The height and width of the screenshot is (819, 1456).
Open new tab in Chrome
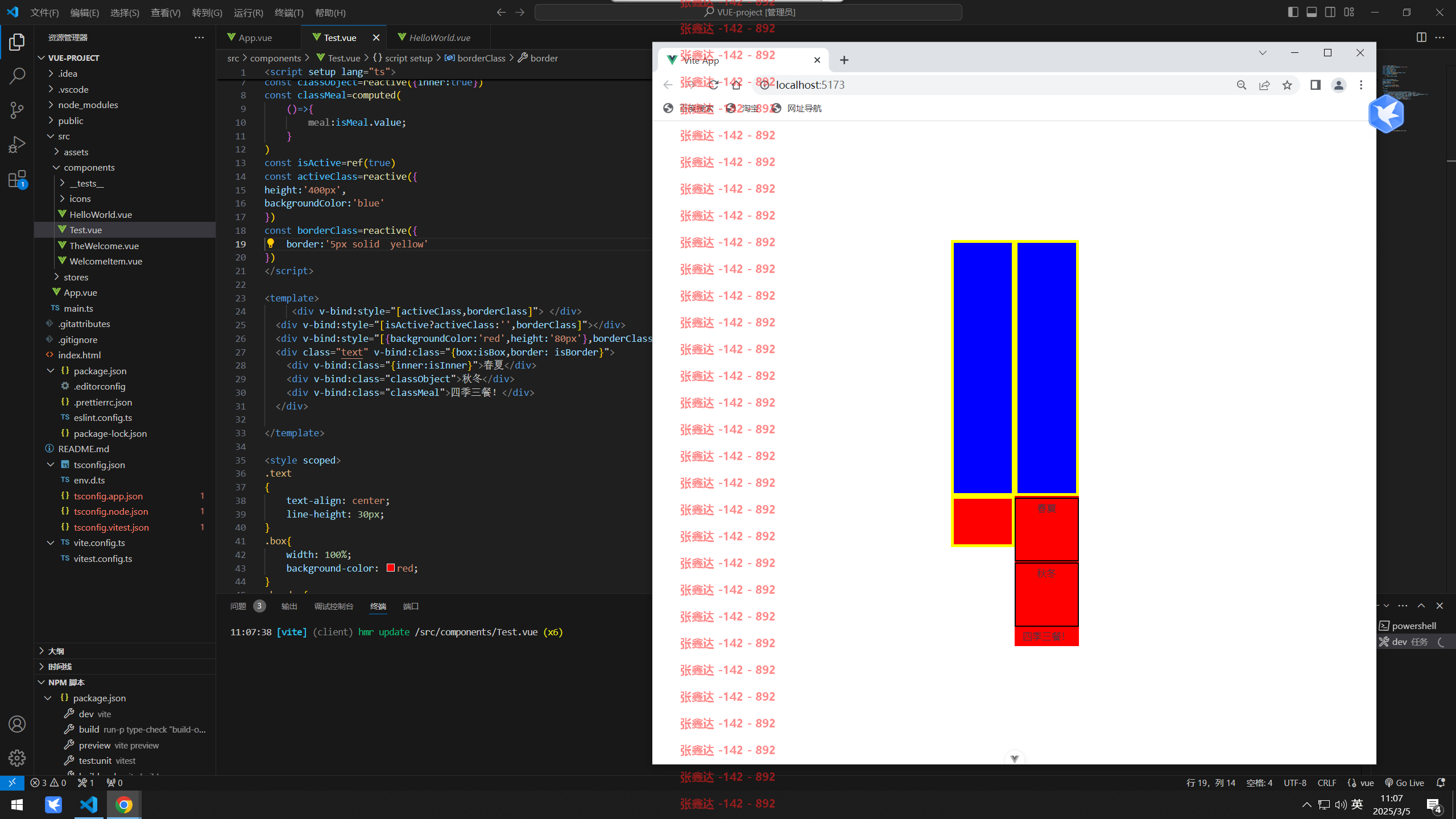(844, 60)
